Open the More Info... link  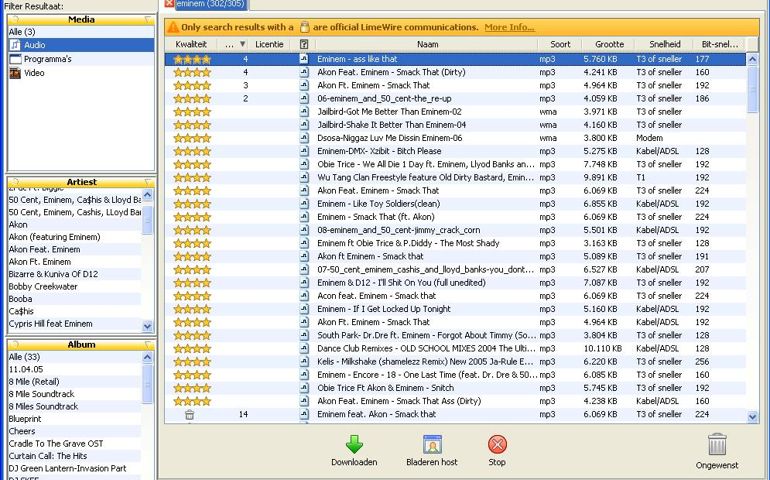click(509, 28)
